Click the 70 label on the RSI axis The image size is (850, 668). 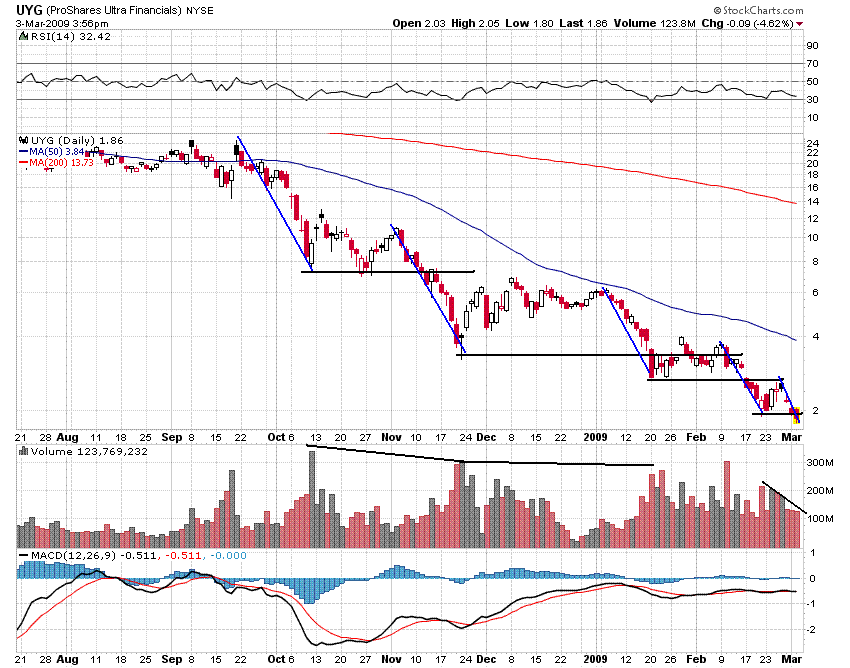[x=812, y=64]
